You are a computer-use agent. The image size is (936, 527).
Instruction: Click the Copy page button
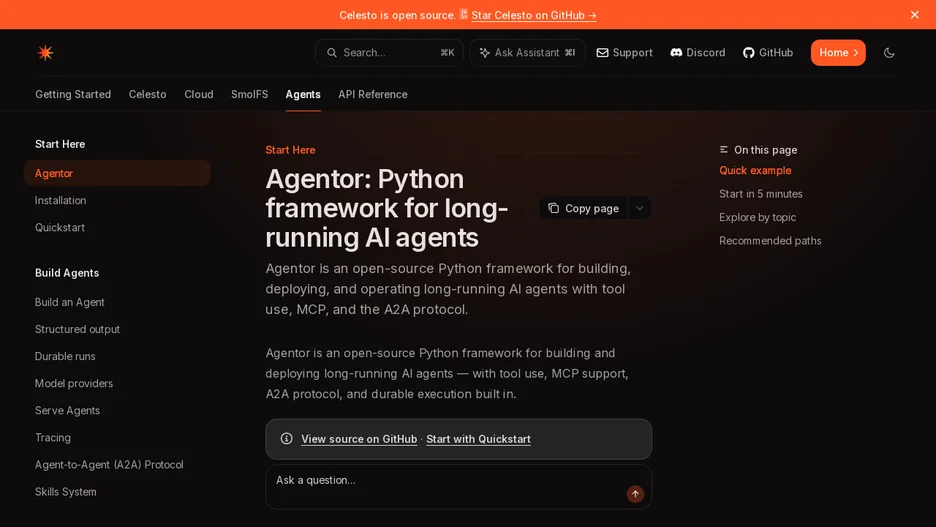click(583, 208)
